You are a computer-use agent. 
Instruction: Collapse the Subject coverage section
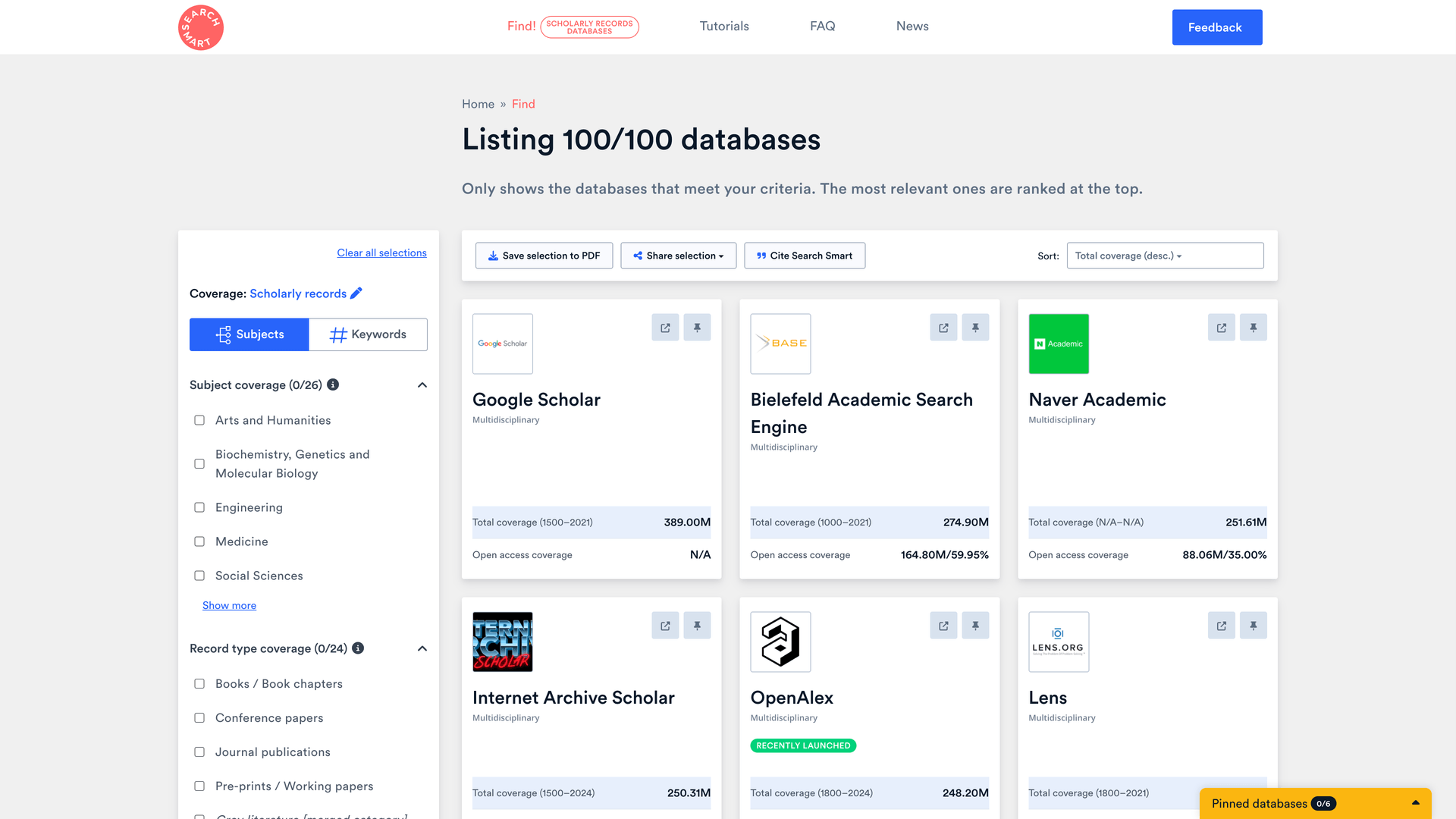(422, 384)
